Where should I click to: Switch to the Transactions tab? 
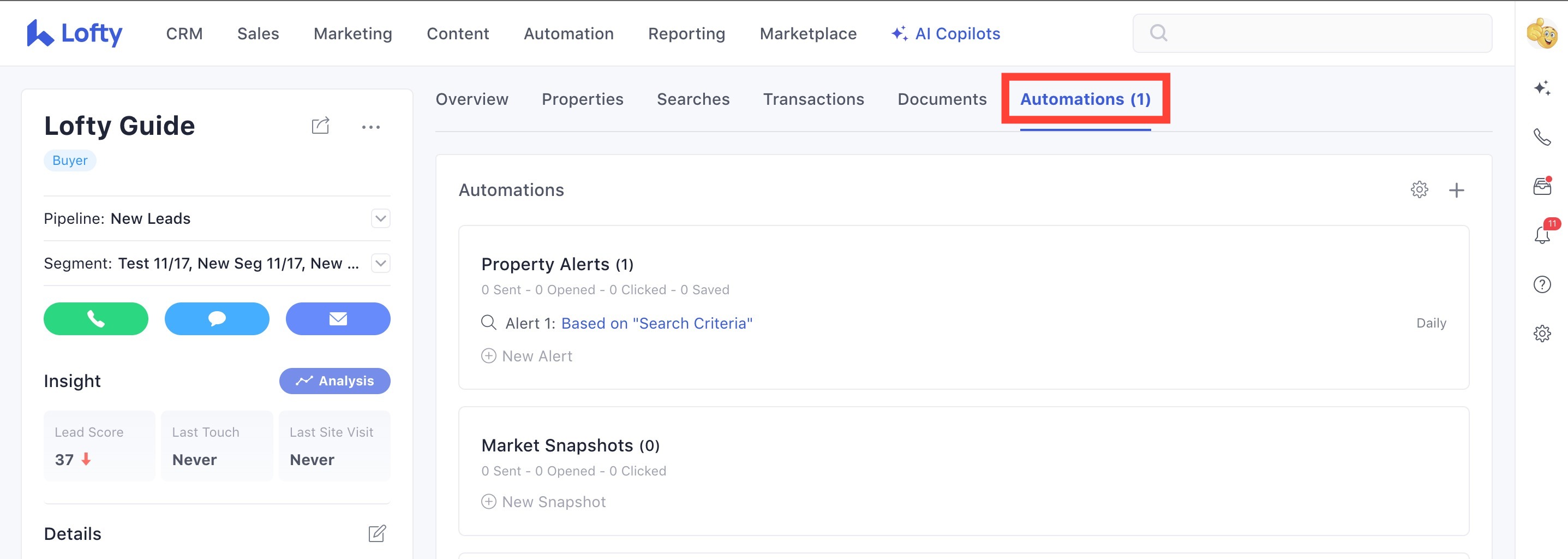click(x=813, y=99)
